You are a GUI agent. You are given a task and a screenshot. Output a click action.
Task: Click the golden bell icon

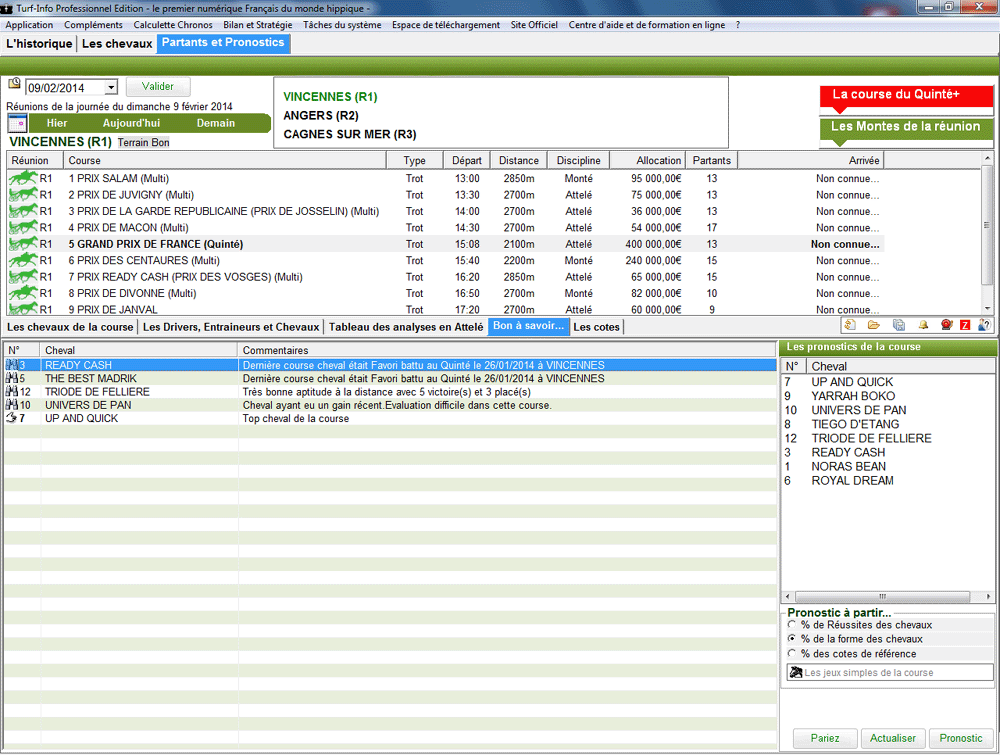923,325
